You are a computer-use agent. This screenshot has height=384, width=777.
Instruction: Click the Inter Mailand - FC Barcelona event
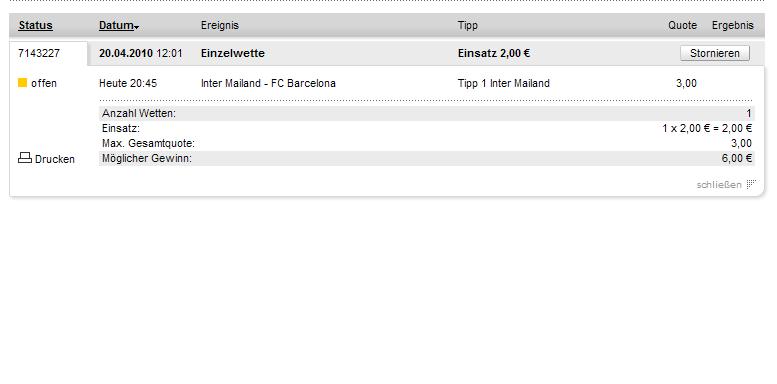(x=268, y=83)
